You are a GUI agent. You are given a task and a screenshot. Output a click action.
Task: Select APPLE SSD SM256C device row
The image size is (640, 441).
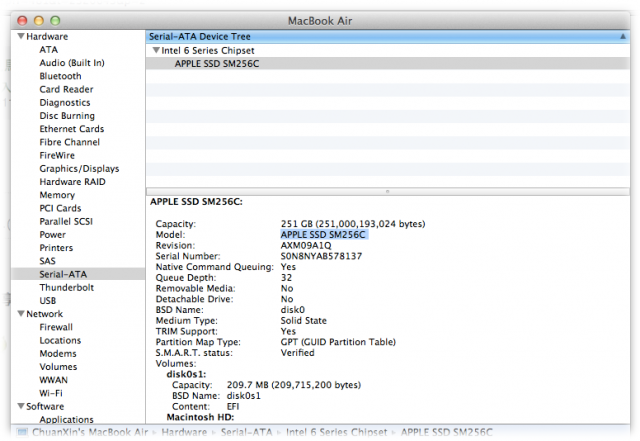point(387,64)
